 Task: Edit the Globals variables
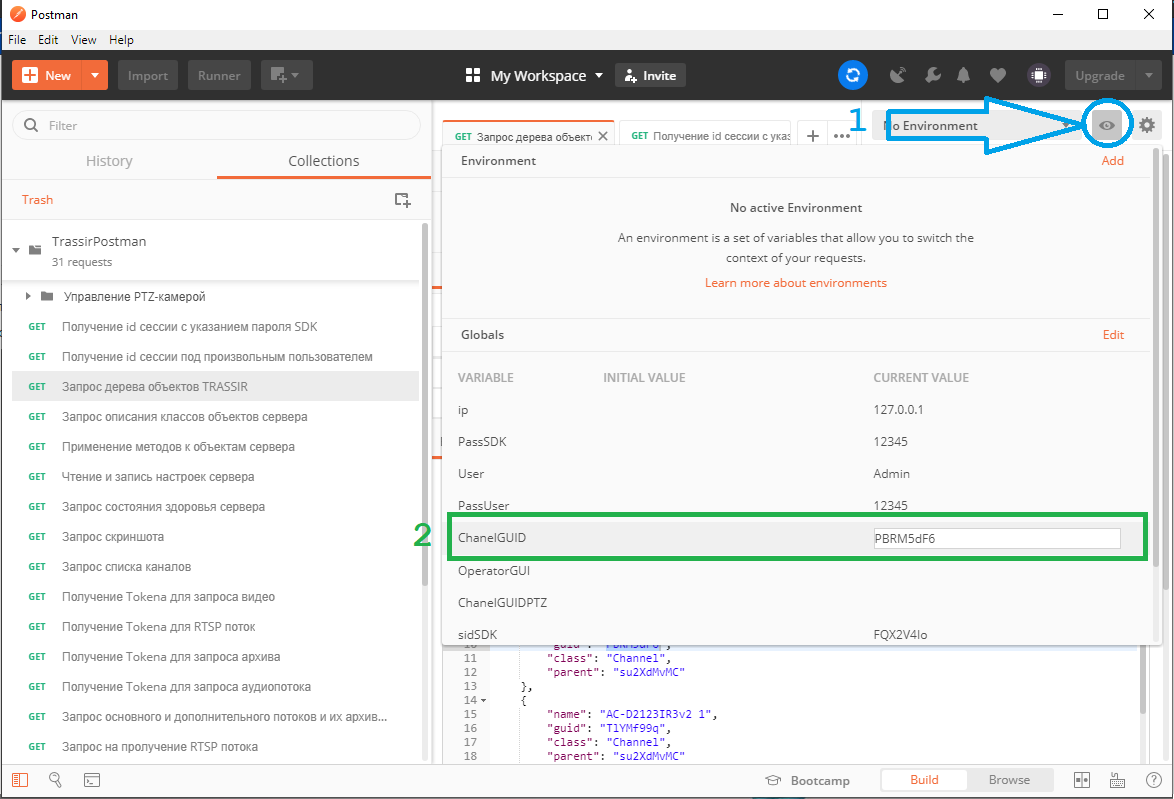pos(1113,335)
